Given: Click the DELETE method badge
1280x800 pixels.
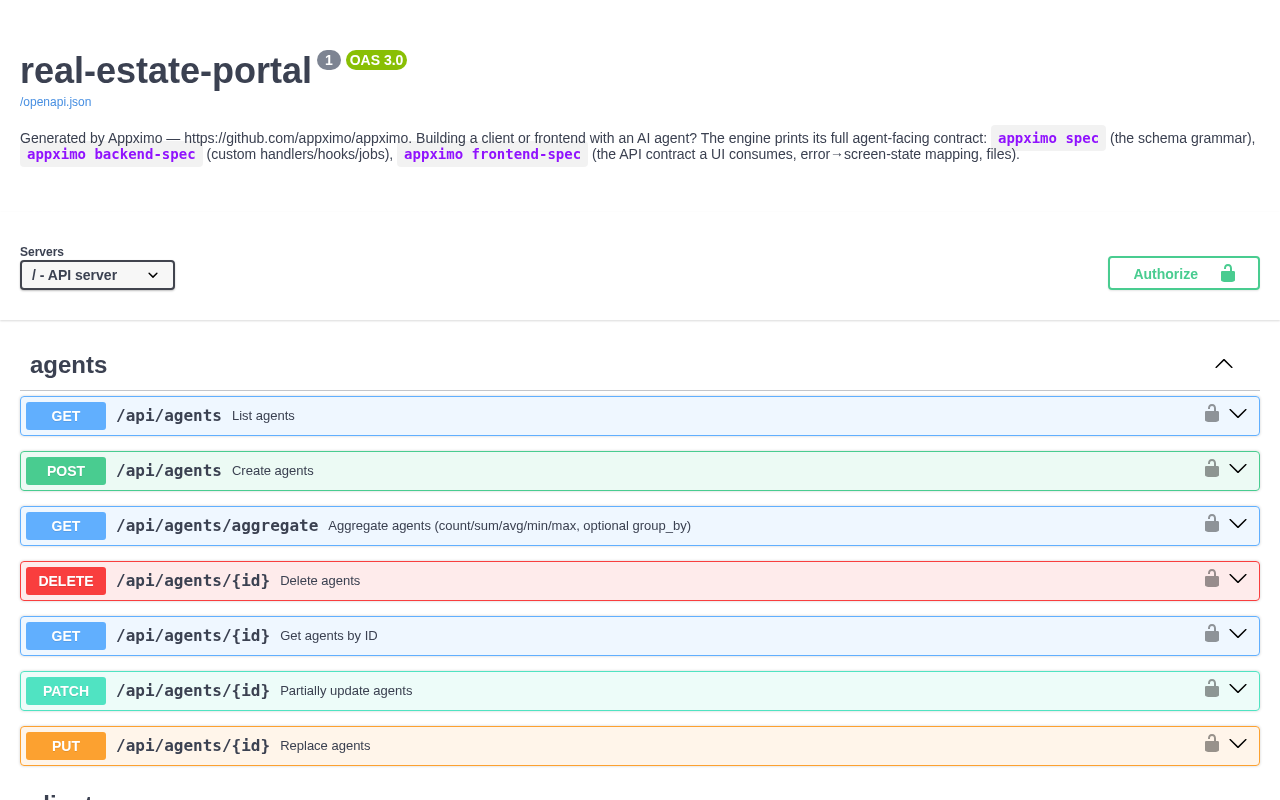Looking at the screenshot, I should (x=66, y=581).
